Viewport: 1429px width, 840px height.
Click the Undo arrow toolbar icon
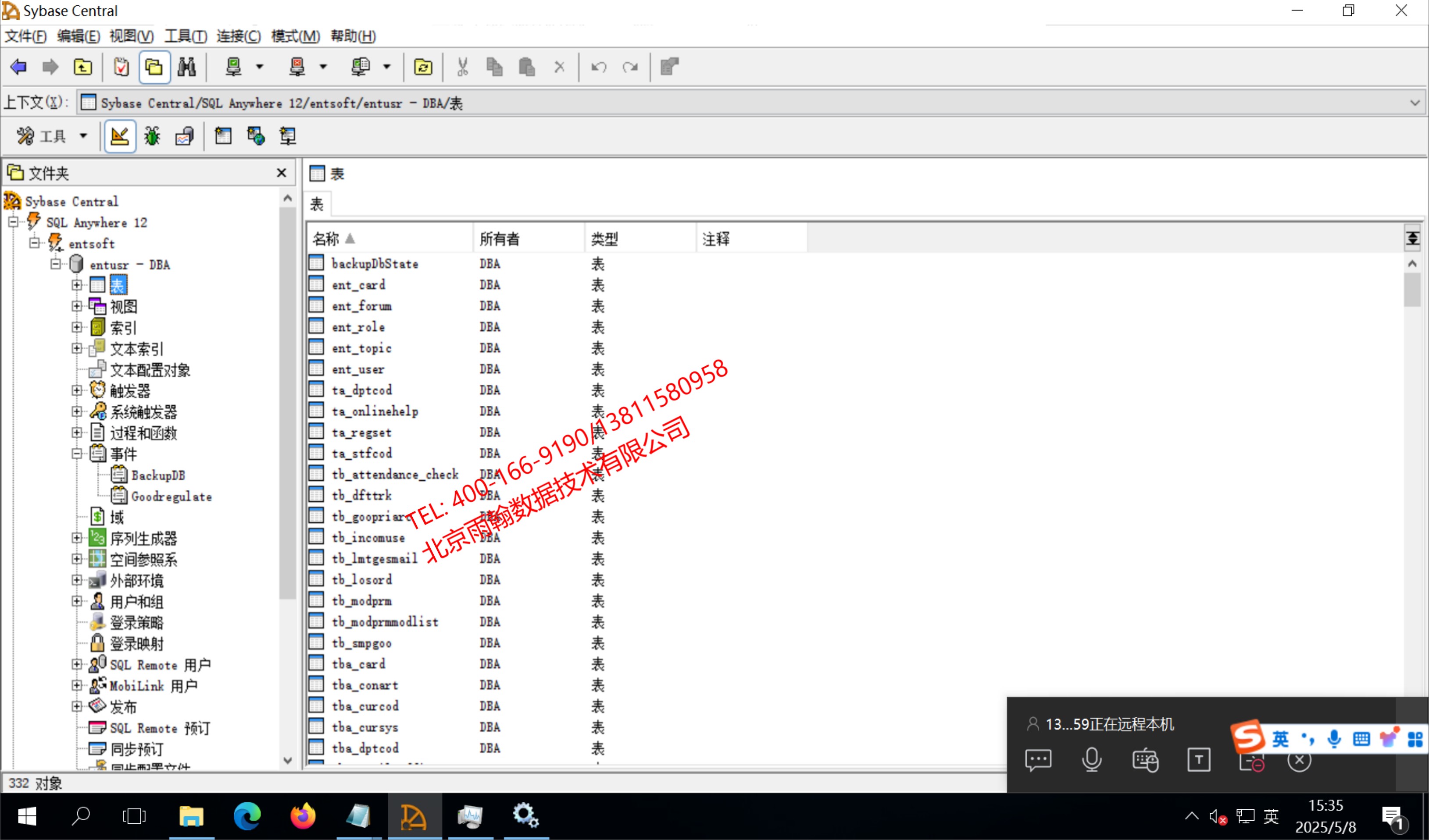[x=598, y=67]
